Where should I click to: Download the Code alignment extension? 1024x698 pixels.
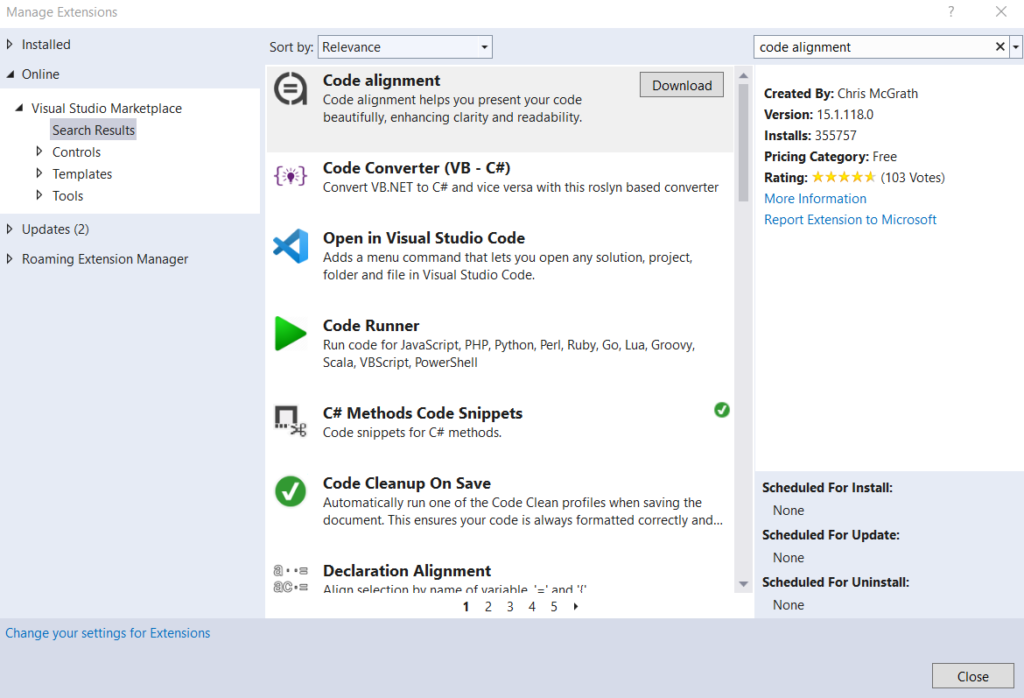[x=681, y=85]
